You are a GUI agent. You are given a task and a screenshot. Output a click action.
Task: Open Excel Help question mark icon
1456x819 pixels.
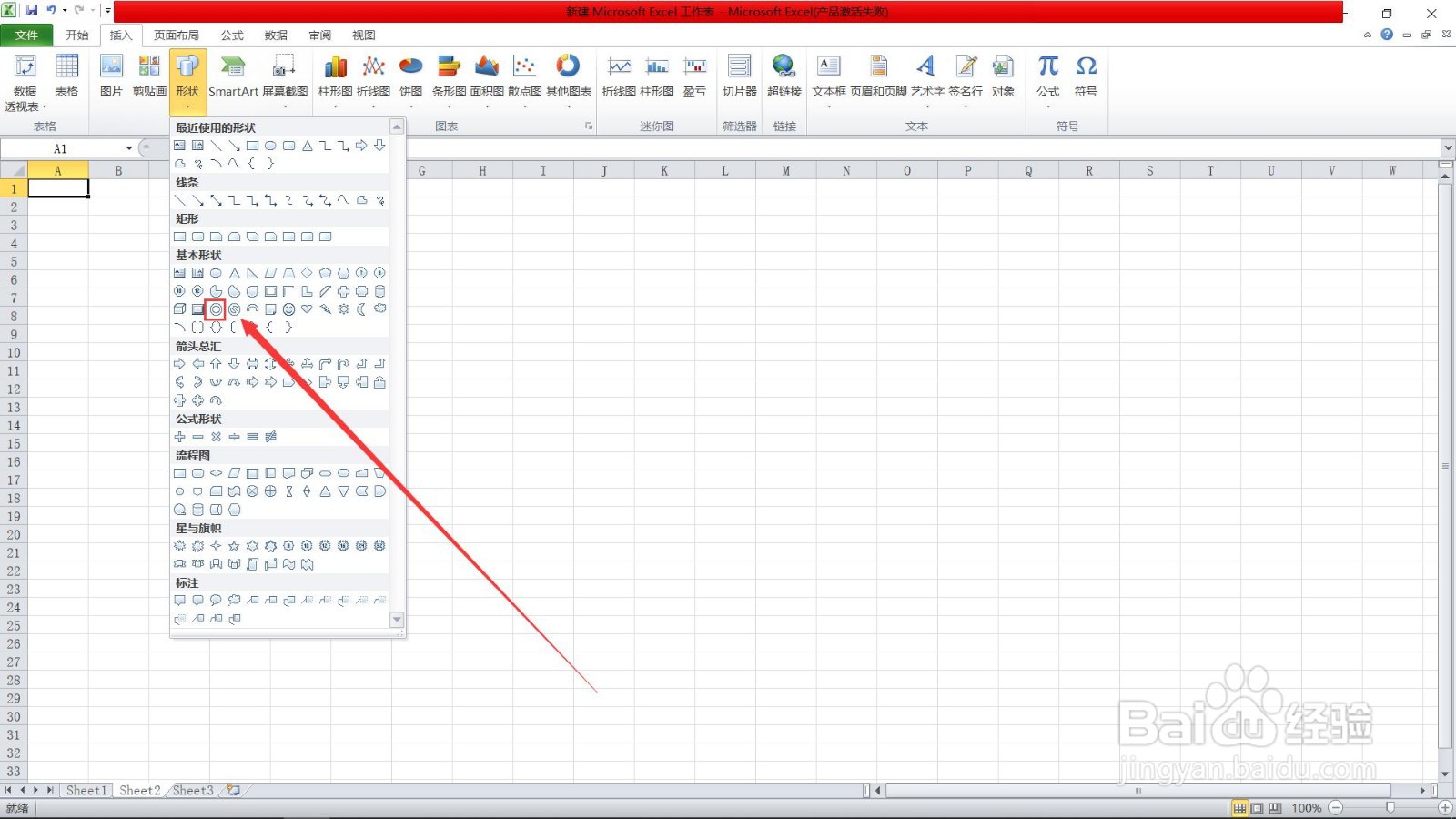(x=1387, y=35)
